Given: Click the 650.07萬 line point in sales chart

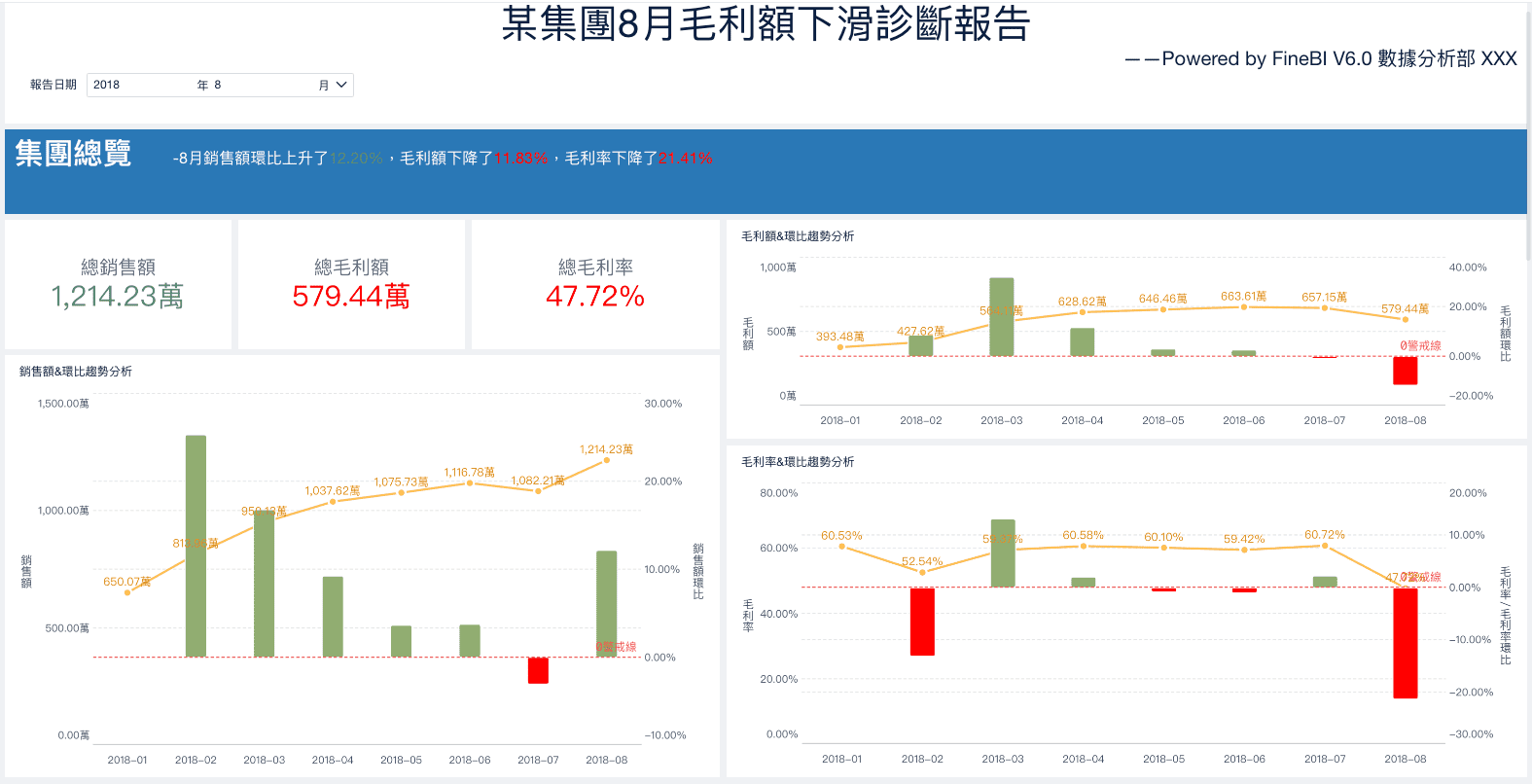Looking at the screenshot, I should (x=127, y=592).
